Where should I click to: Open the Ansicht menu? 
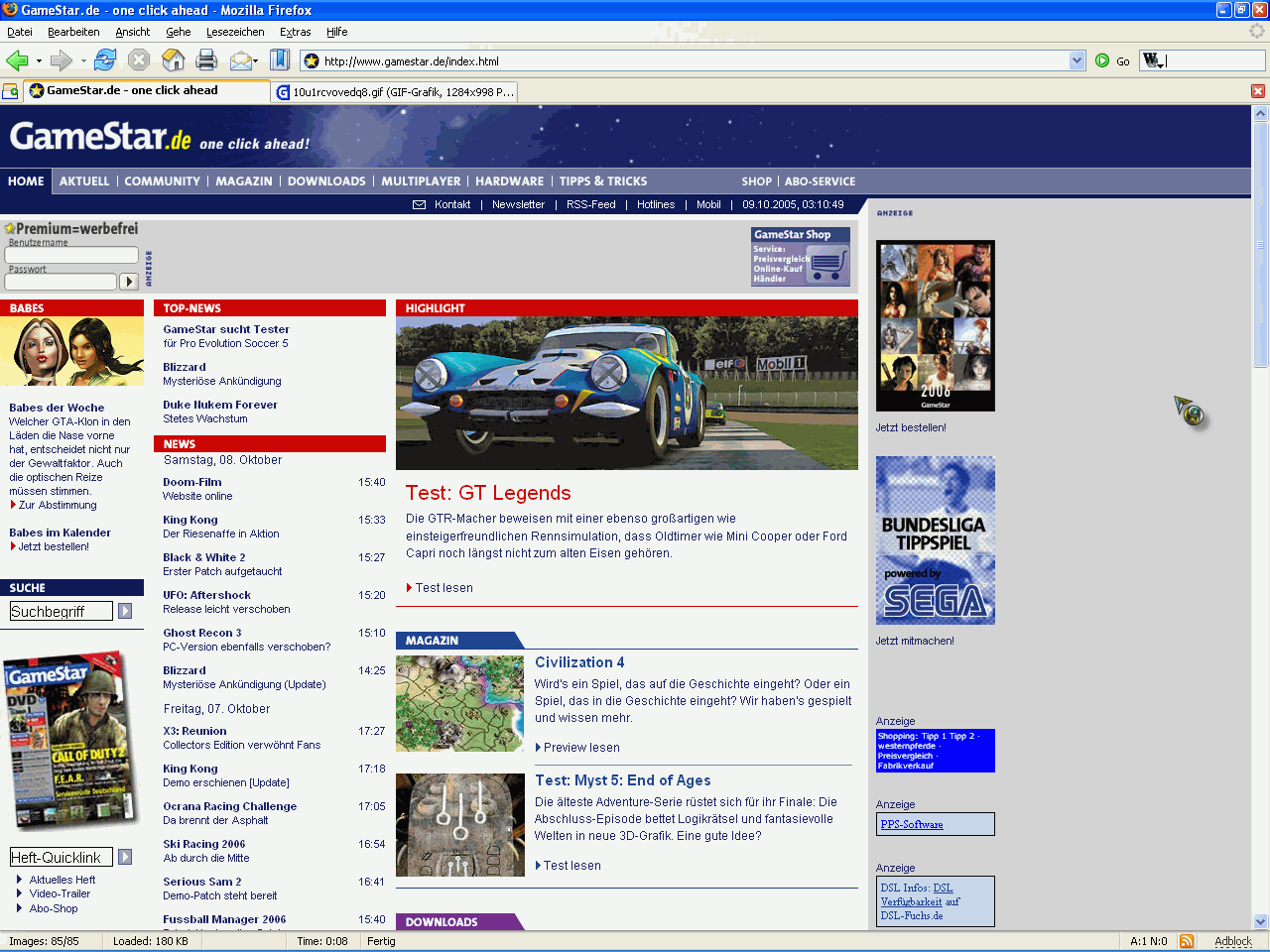pyautogui.click(x=133, y=32)
